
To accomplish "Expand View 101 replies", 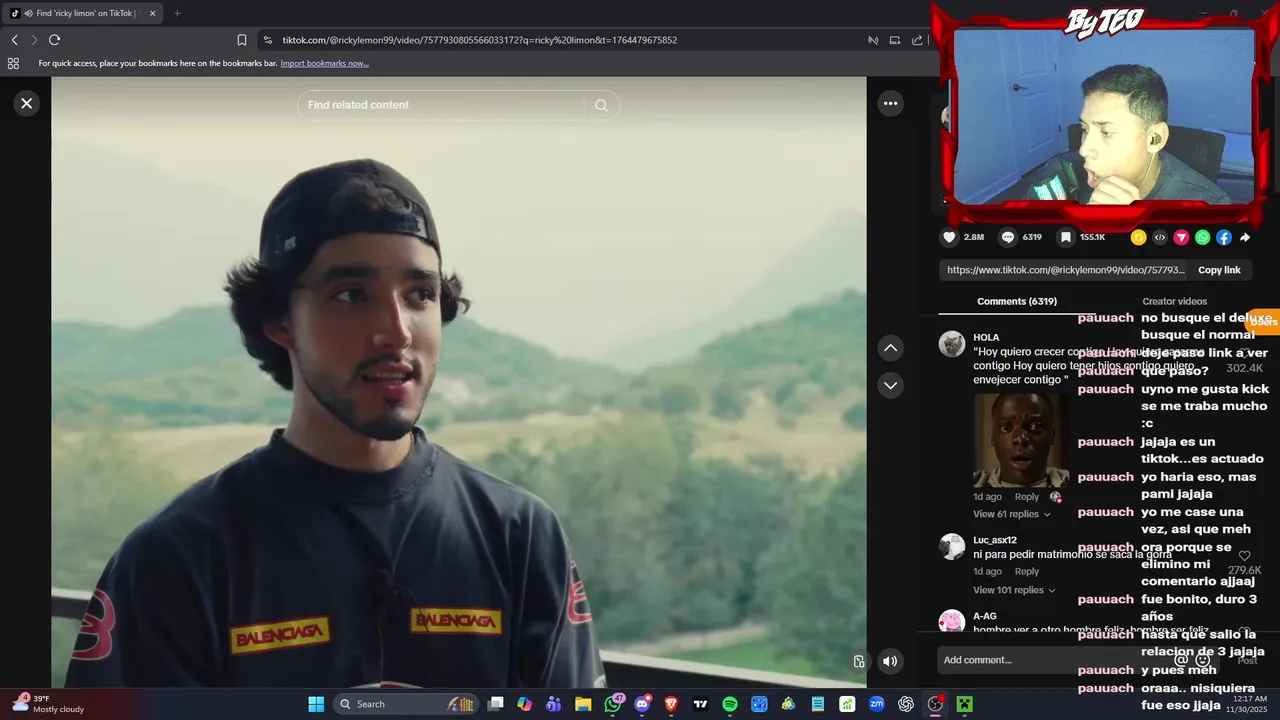I will click(x=1014, y=590).
